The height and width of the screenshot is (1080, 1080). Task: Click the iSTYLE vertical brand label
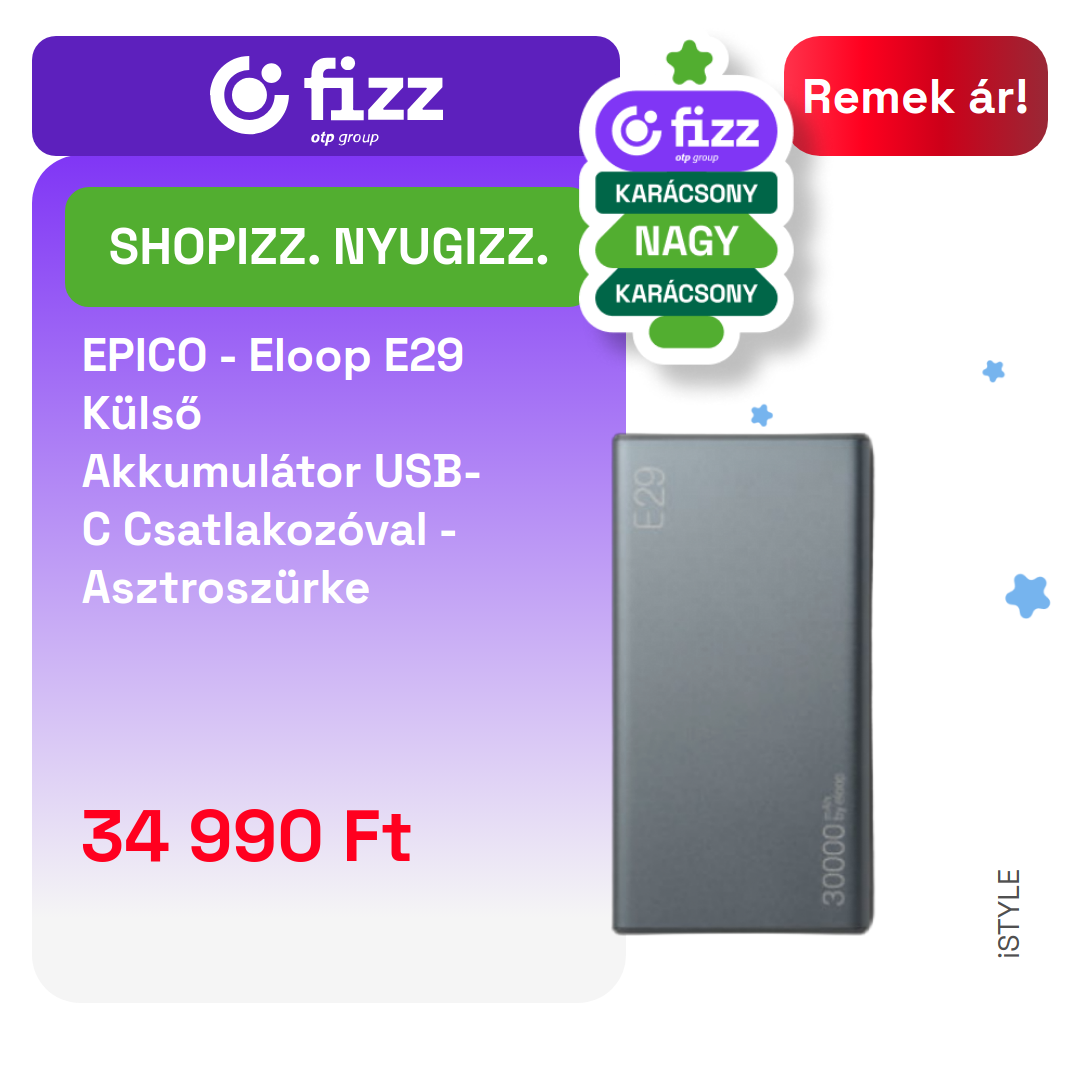click(x=1009, y=913)
